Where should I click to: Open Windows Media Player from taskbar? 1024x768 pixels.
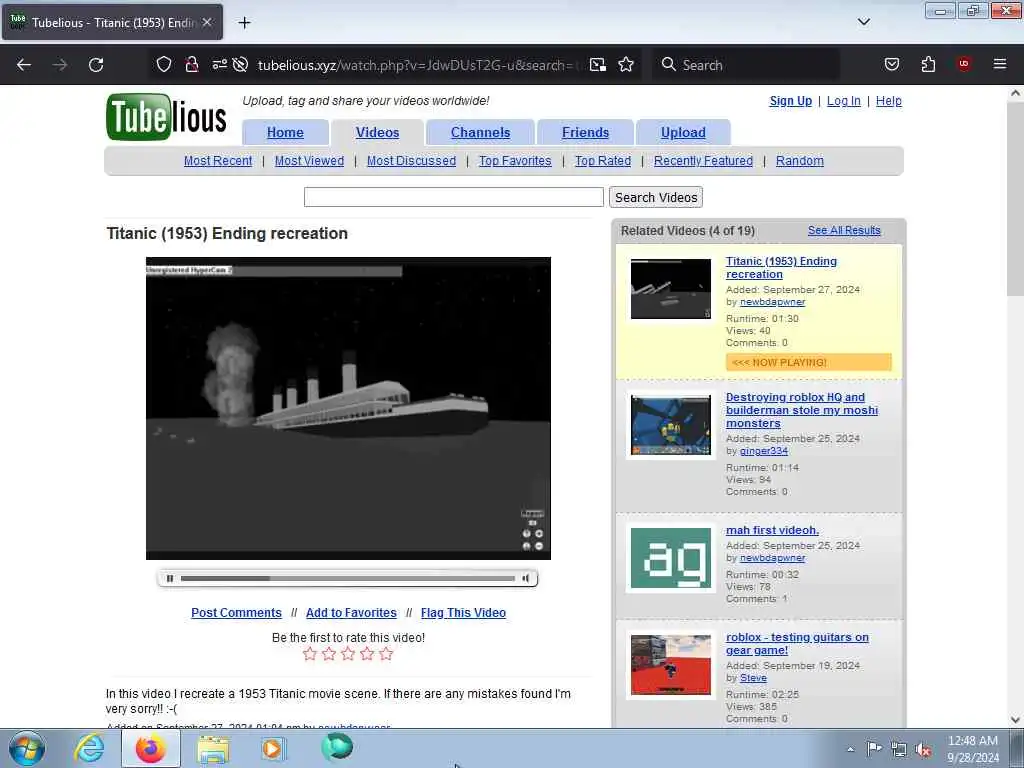[273, 748]
